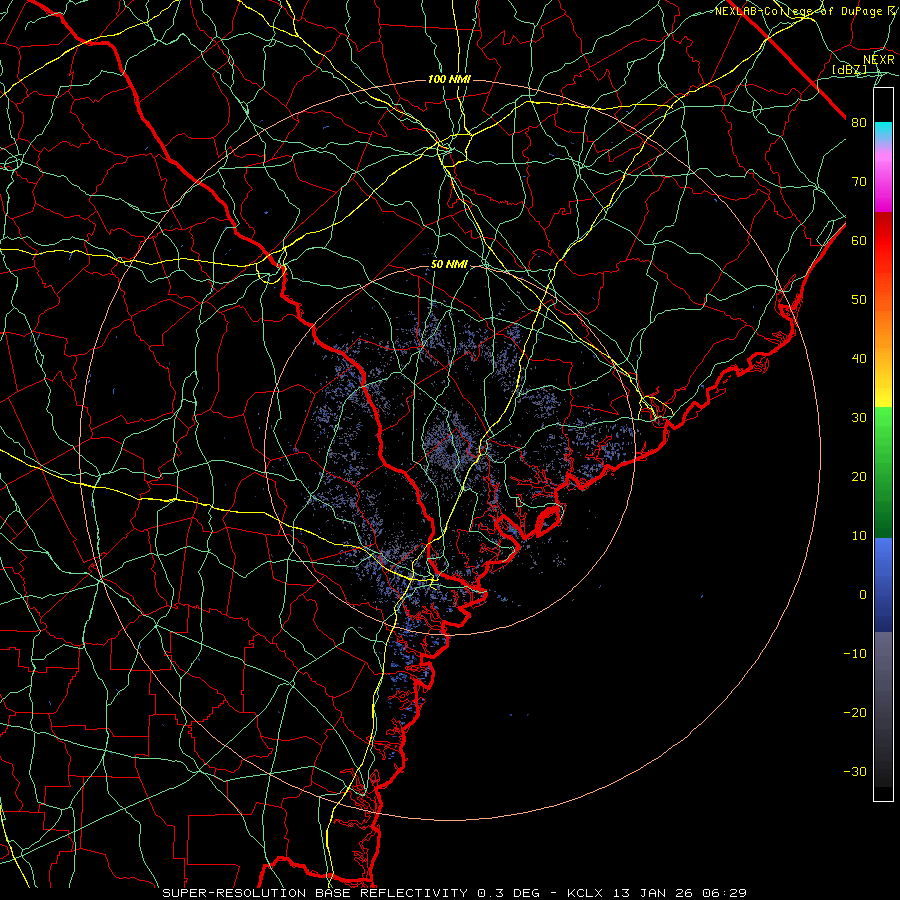
Task: Click the dBZ units label
Action: [x=849, y=70]
